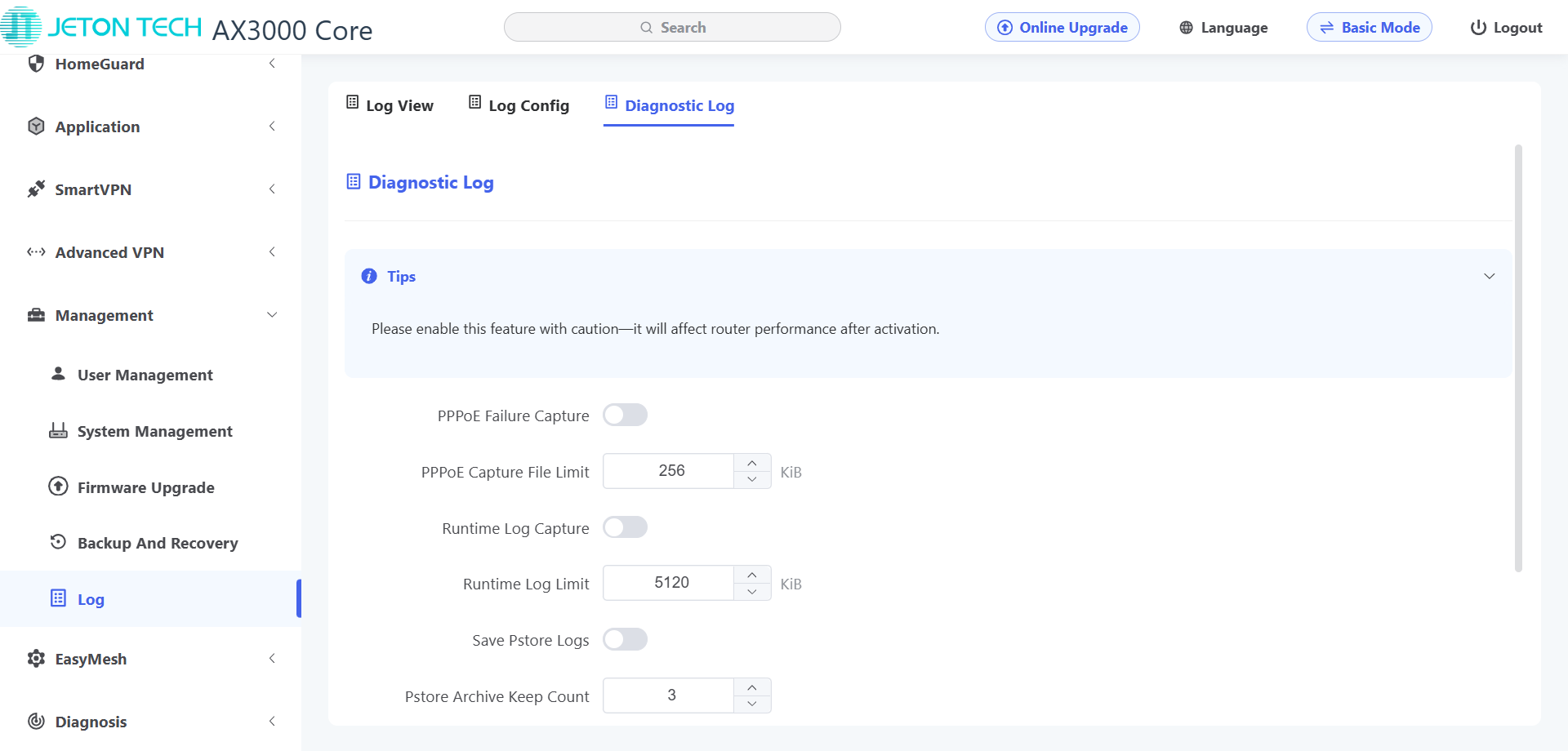Decrease Runtime Log Limit value
This screenshot has width=1568, height=751.
pos(752,592)
